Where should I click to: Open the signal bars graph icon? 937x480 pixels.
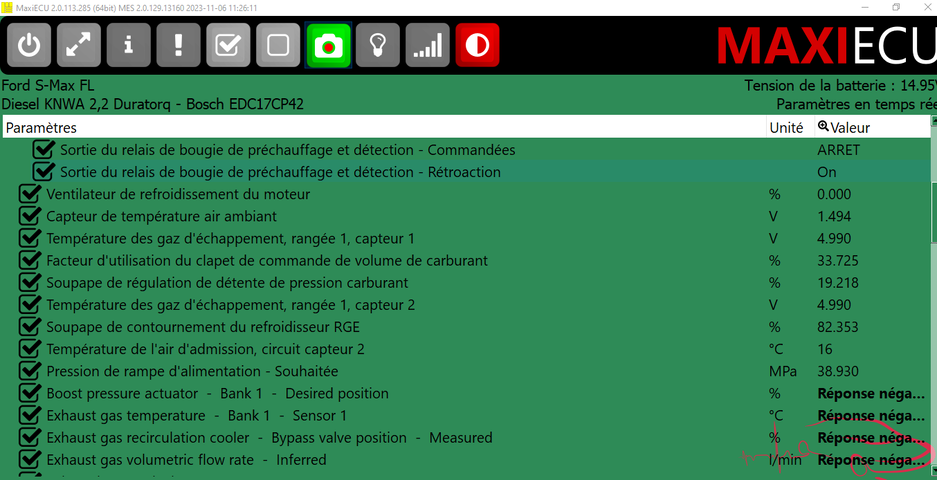click(x=427, y=45)
